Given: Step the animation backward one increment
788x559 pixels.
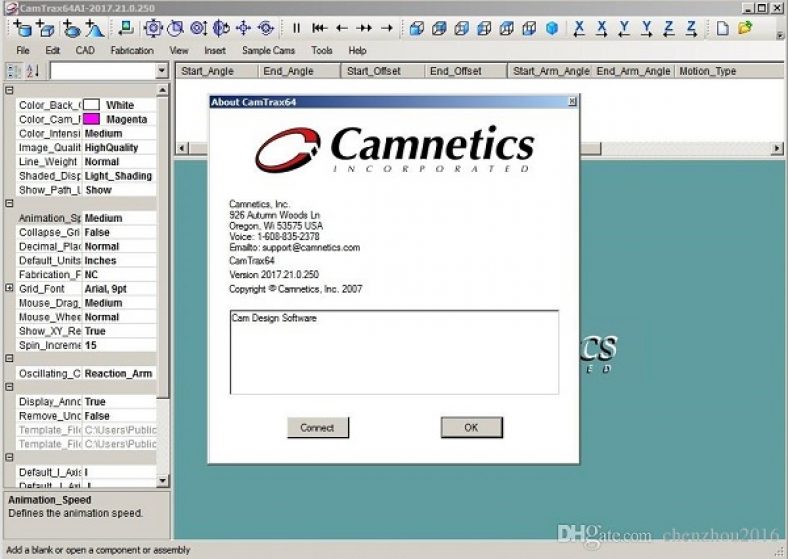Looking at the screenshot, I should 342,28.
